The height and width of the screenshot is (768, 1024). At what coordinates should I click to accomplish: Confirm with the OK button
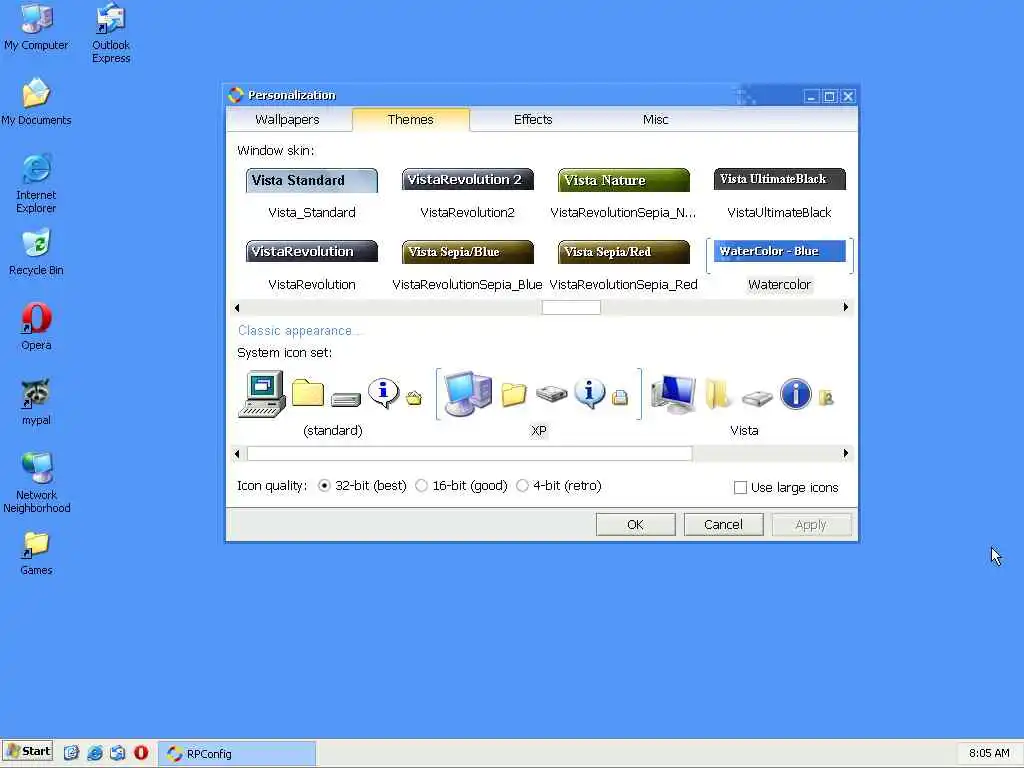coord(635,524)
